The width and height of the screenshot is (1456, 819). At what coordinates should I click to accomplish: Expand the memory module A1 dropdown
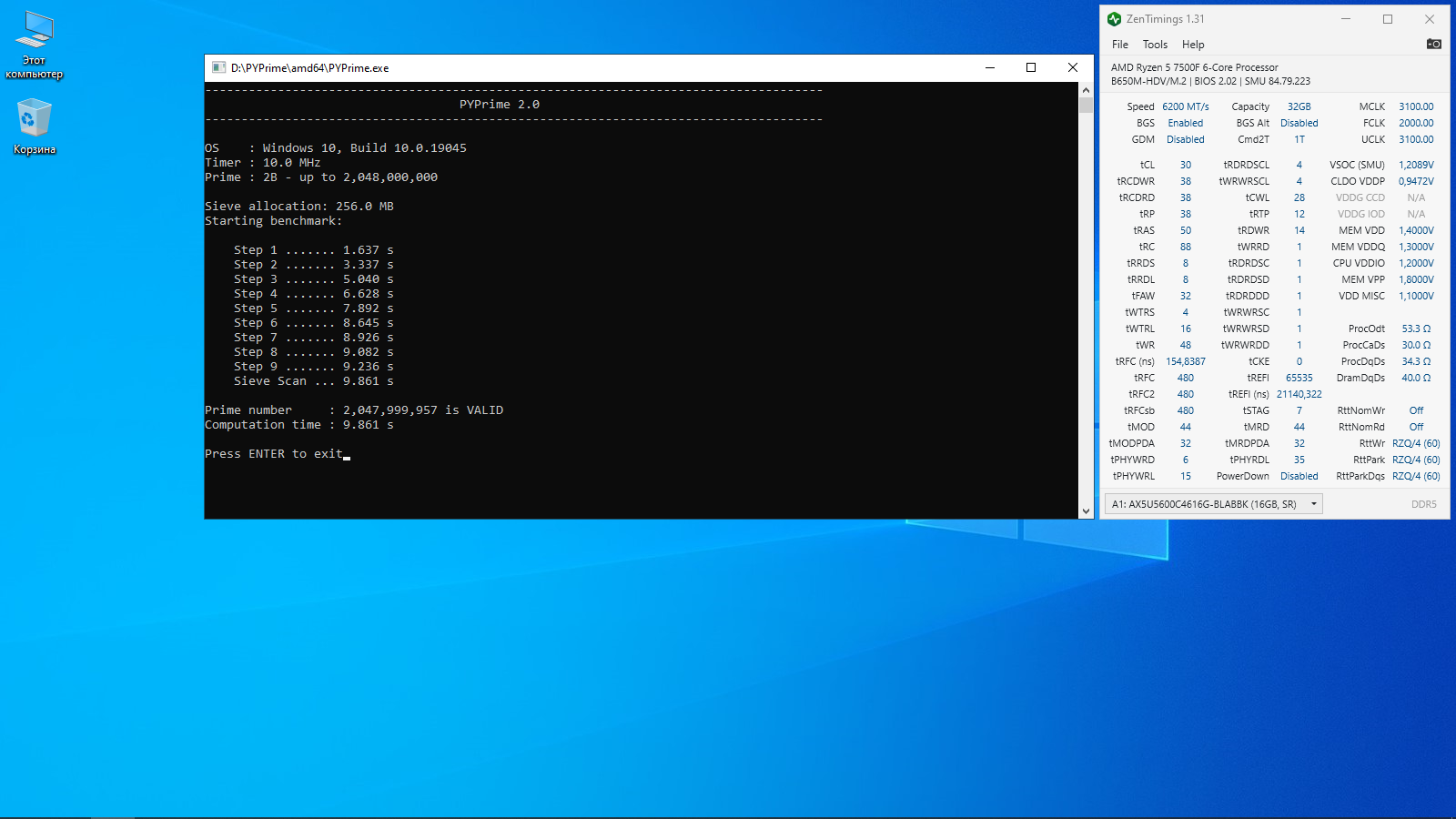tap(1214, 504)
